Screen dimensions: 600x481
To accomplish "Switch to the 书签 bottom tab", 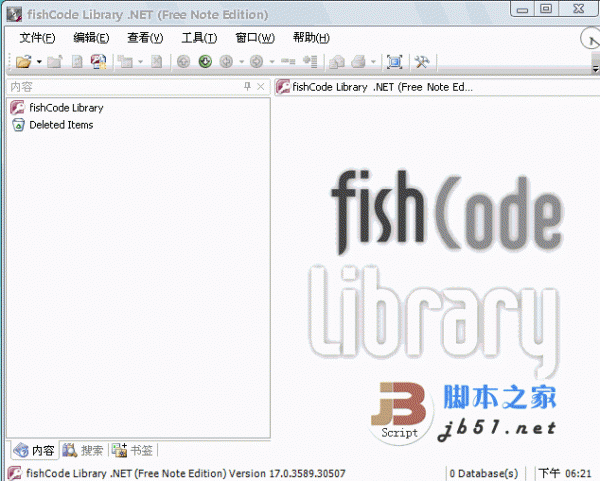I will tap(133, 450).
